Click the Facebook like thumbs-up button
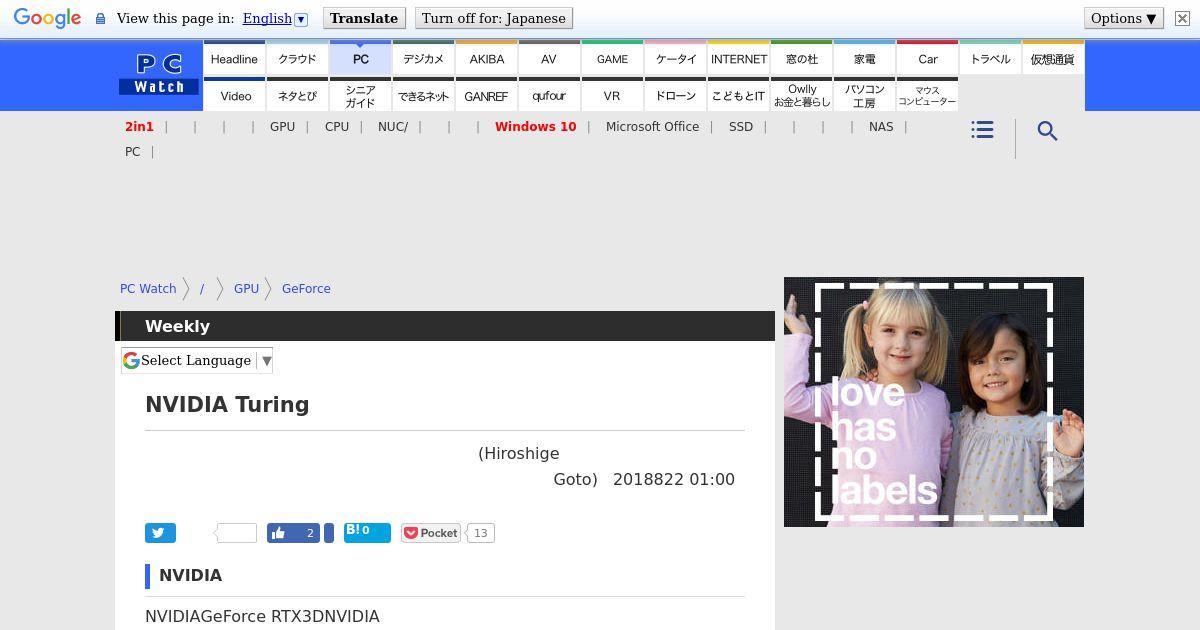 pyautogui.click(x=293, y=533)
